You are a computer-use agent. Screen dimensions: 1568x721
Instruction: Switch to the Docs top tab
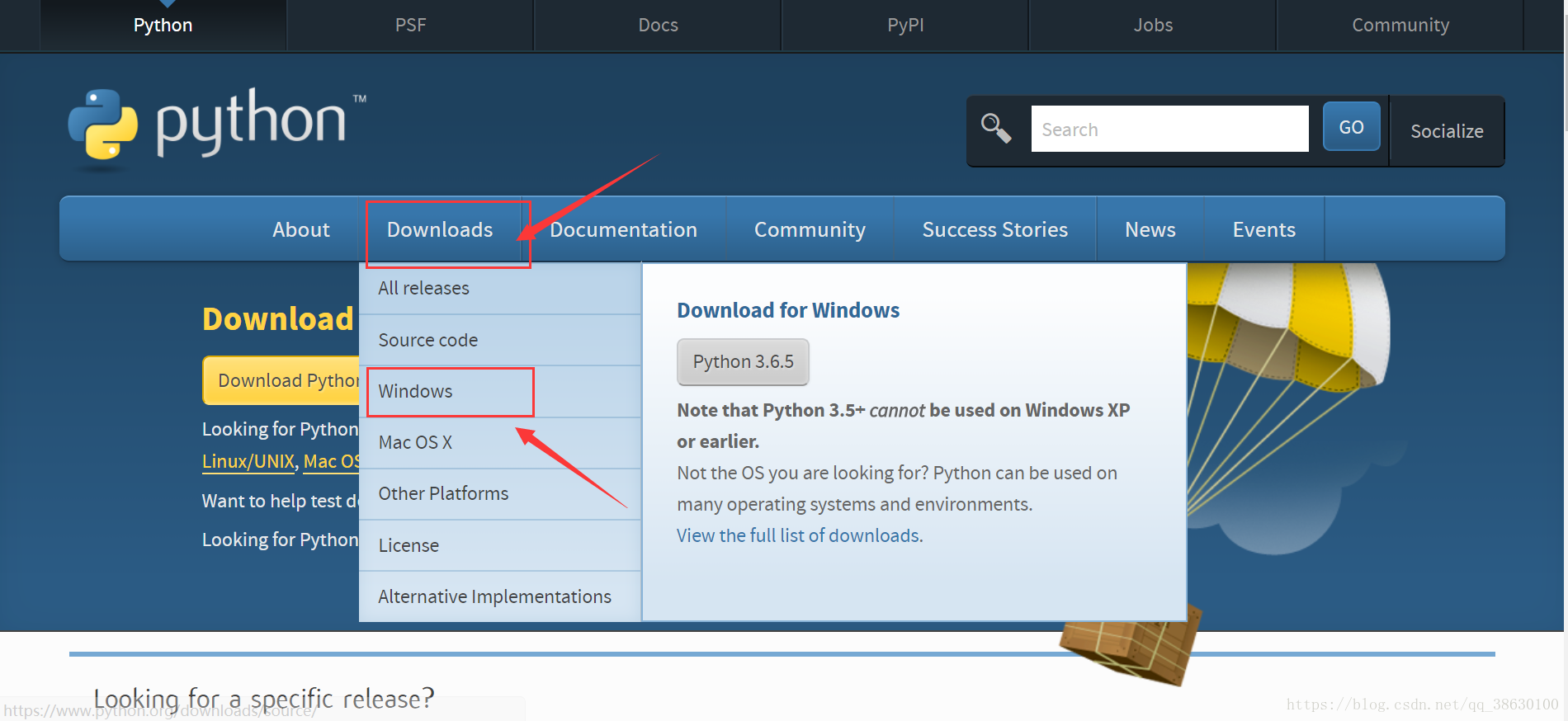(658, 26)
